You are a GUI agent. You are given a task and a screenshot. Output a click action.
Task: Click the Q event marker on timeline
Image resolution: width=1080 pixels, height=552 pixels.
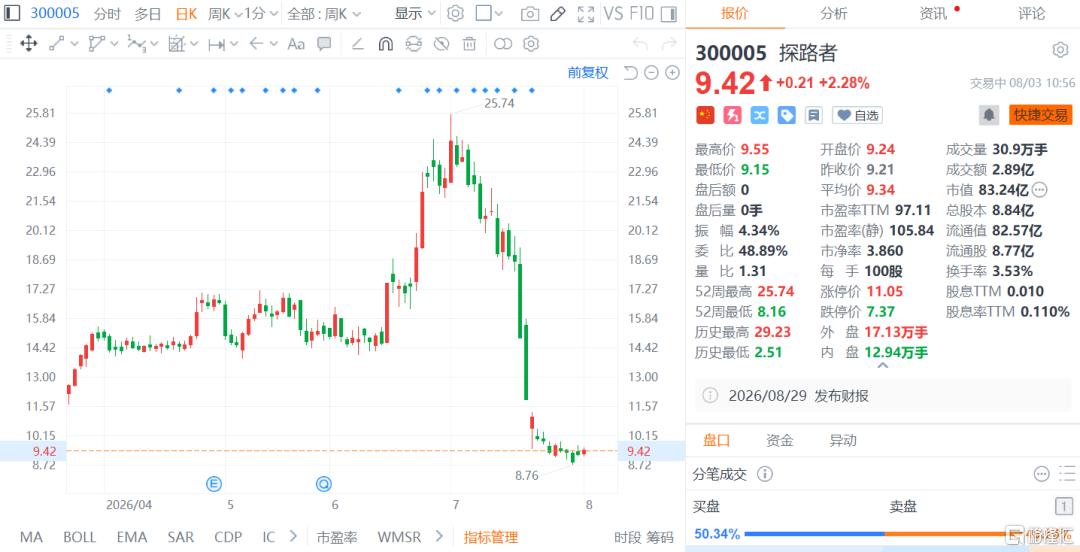click(324, 484)
